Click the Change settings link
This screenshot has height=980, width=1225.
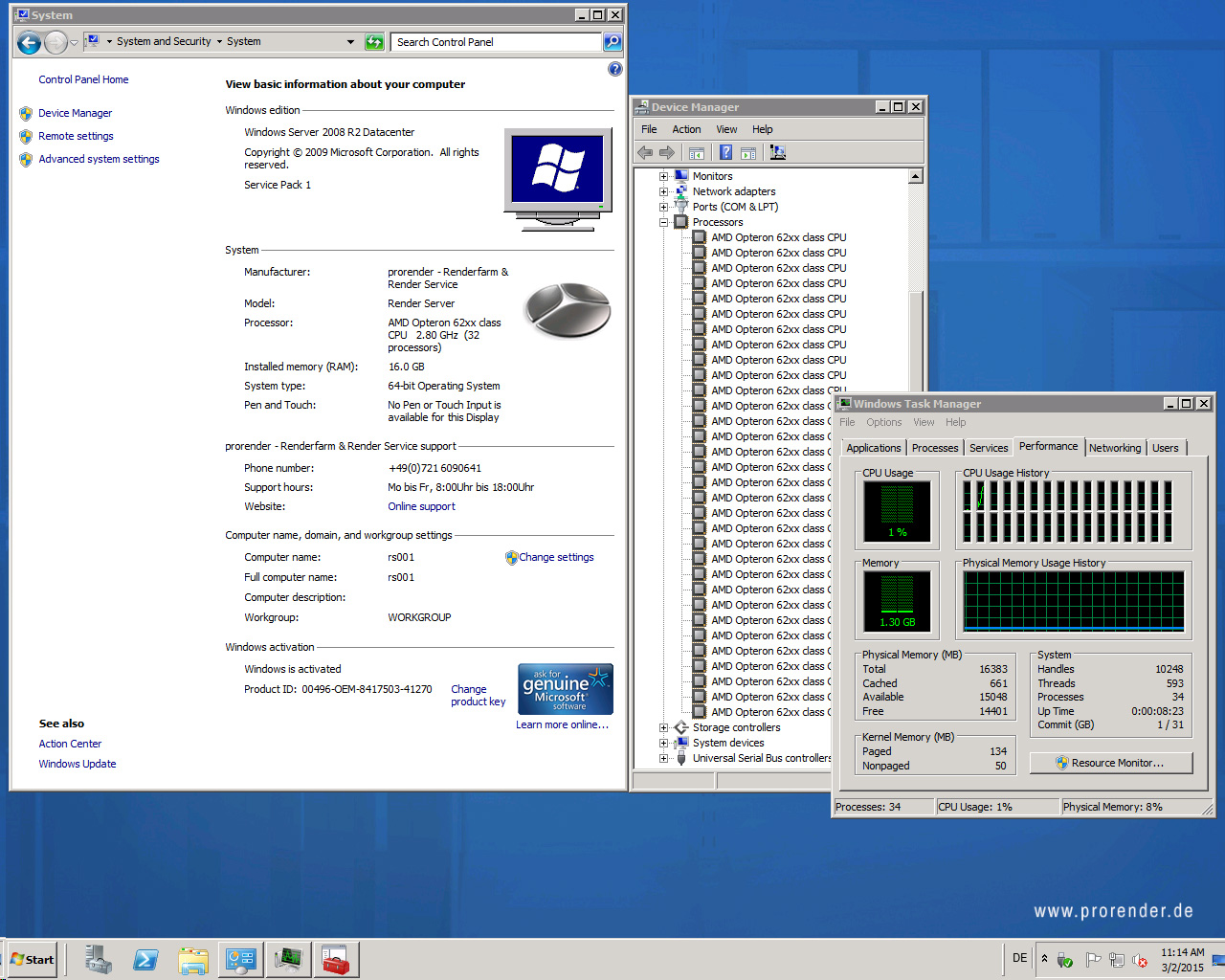point(556,557)
